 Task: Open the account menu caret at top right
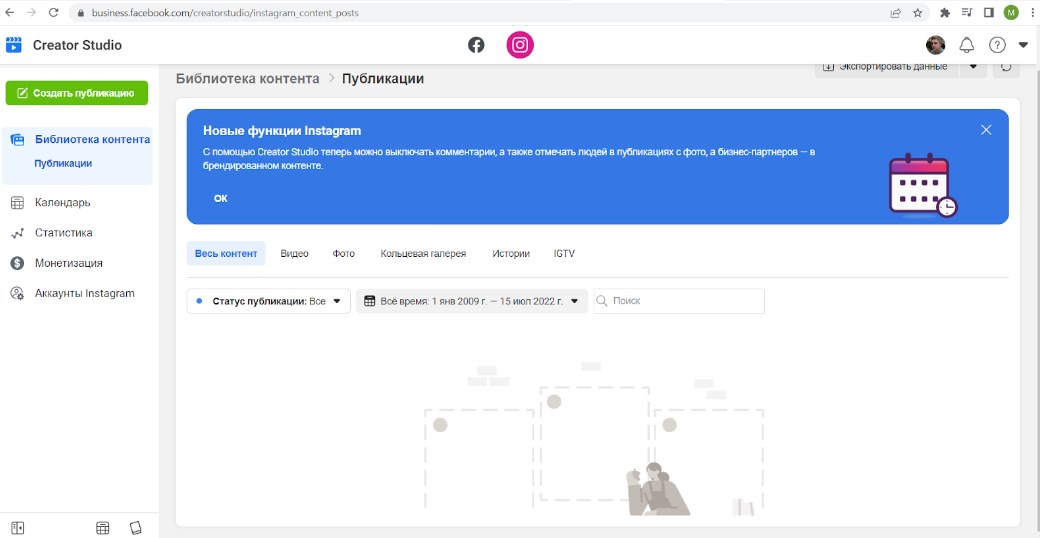tap(1023, 45)
